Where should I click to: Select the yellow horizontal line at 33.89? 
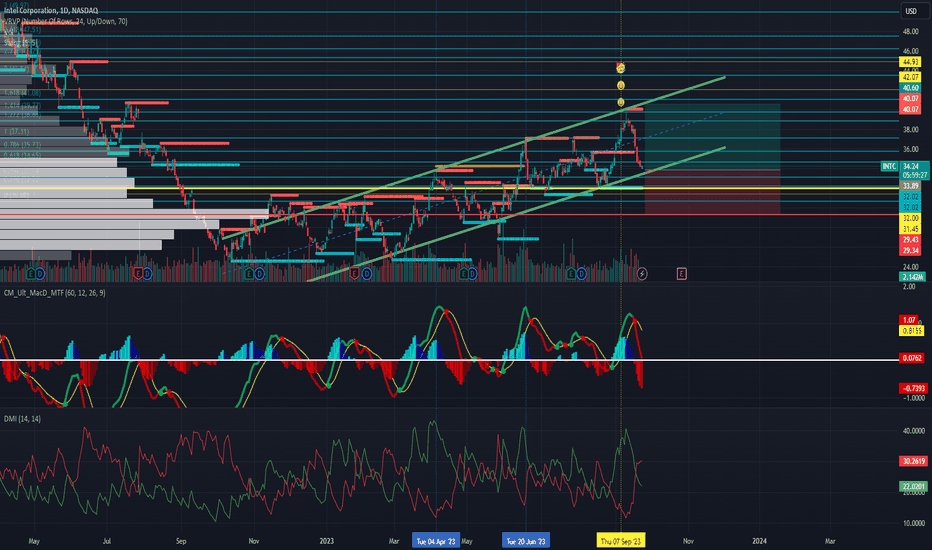click(449, 188)
